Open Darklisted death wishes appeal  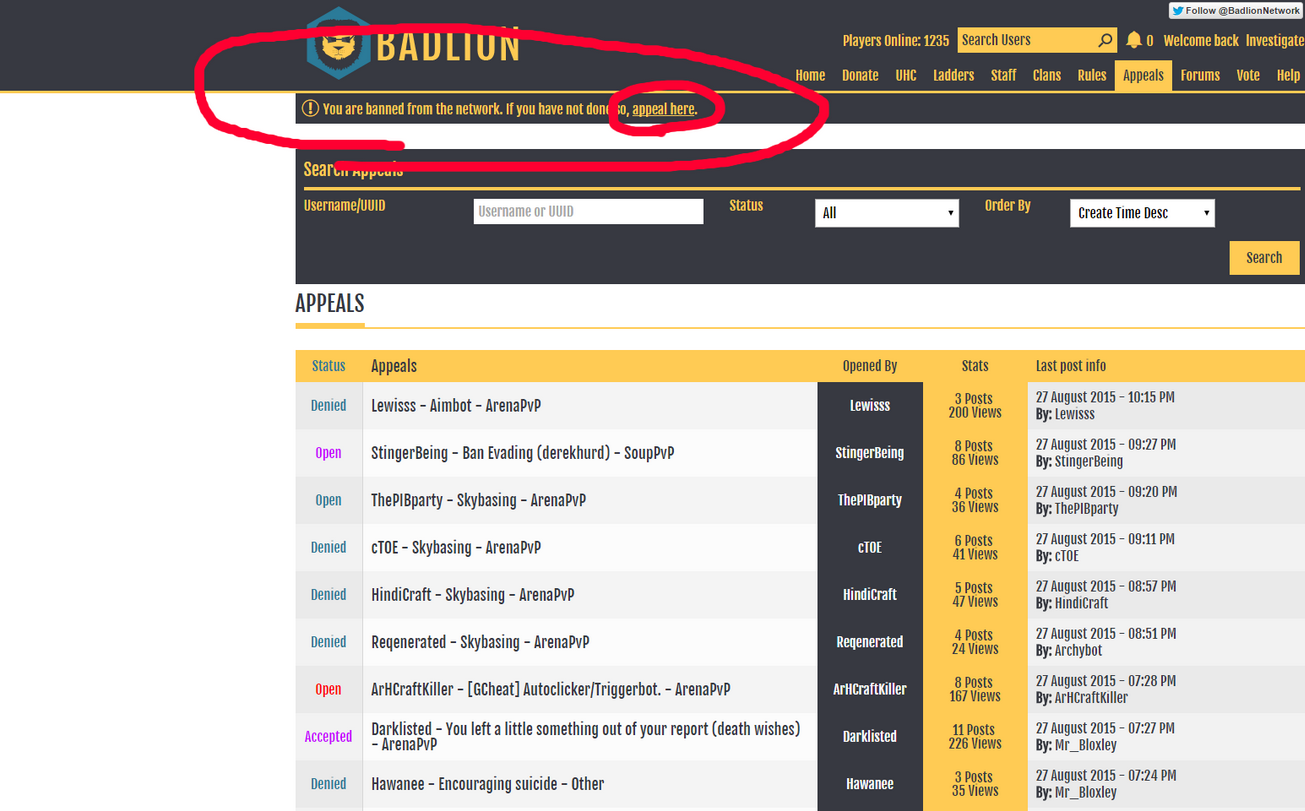click(x=586, y=736)
